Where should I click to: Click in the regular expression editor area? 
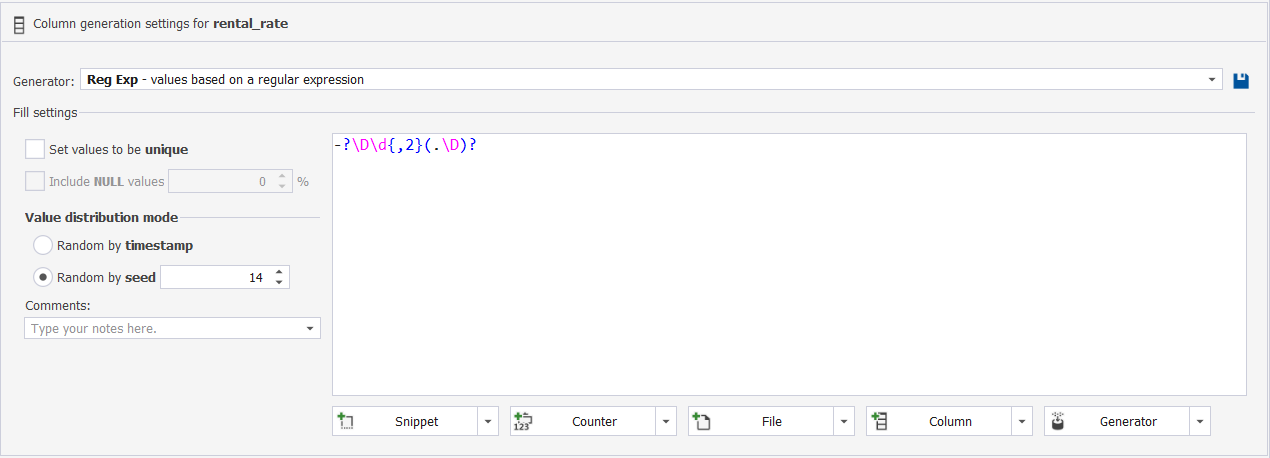coord(789,265)
